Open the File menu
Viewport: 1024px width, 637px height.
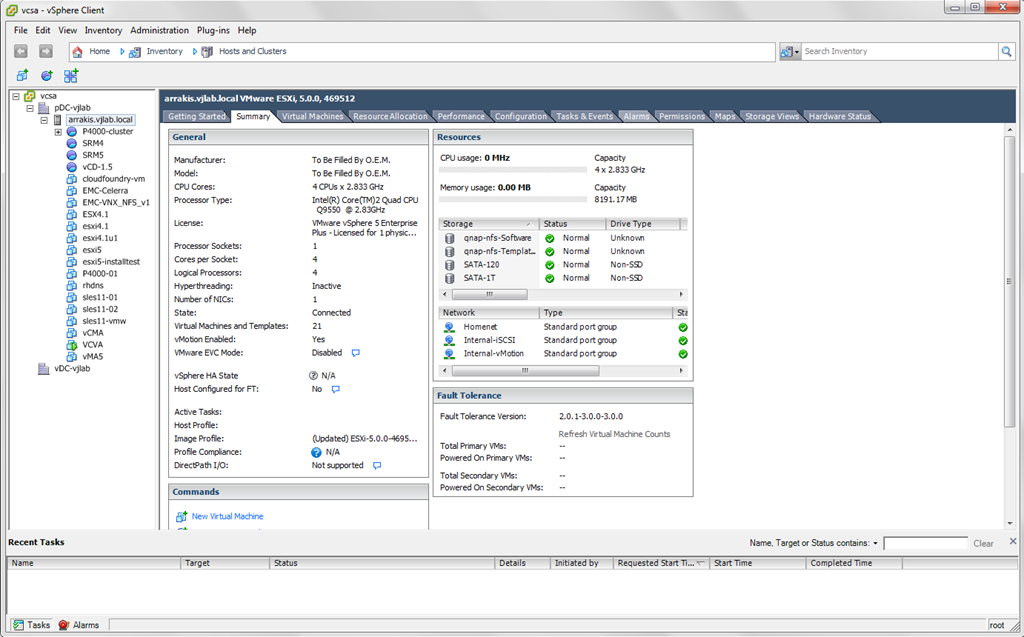coord(21,30)
